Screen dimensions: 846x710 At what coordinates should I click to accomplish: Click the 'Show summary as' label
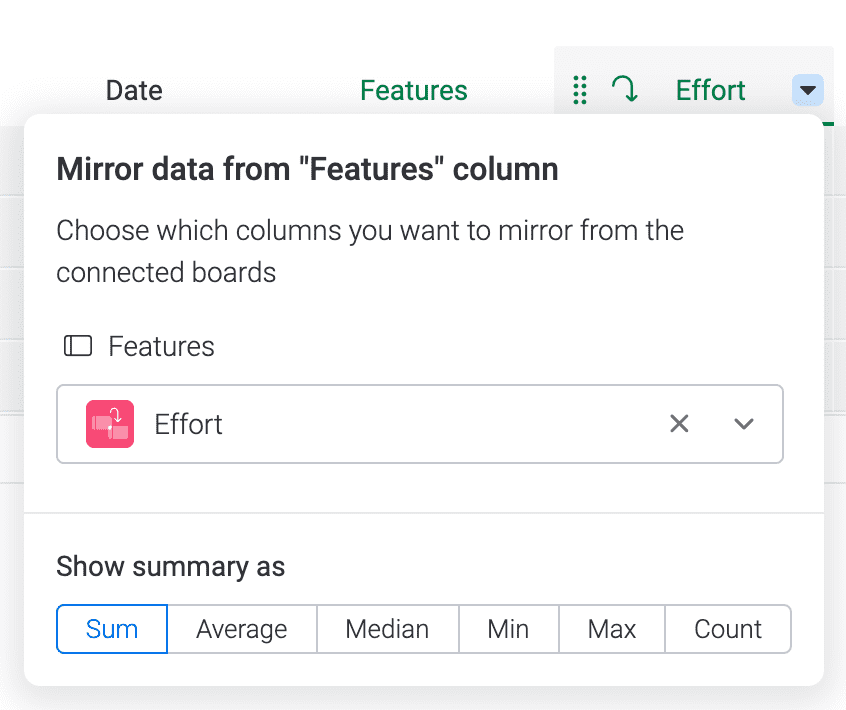171,567
